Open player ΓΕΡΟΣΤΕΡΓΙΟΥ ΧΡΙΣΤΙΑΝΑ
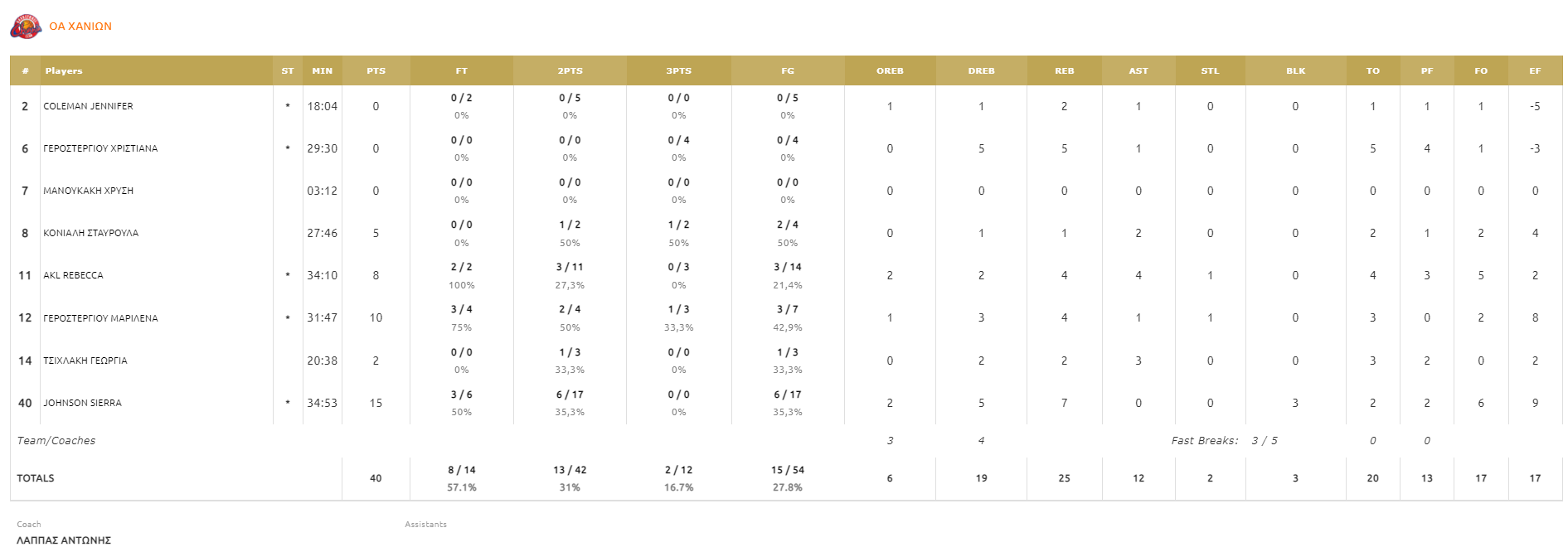Viewport: 1568px width, 552px height. [x=100, y=148]
